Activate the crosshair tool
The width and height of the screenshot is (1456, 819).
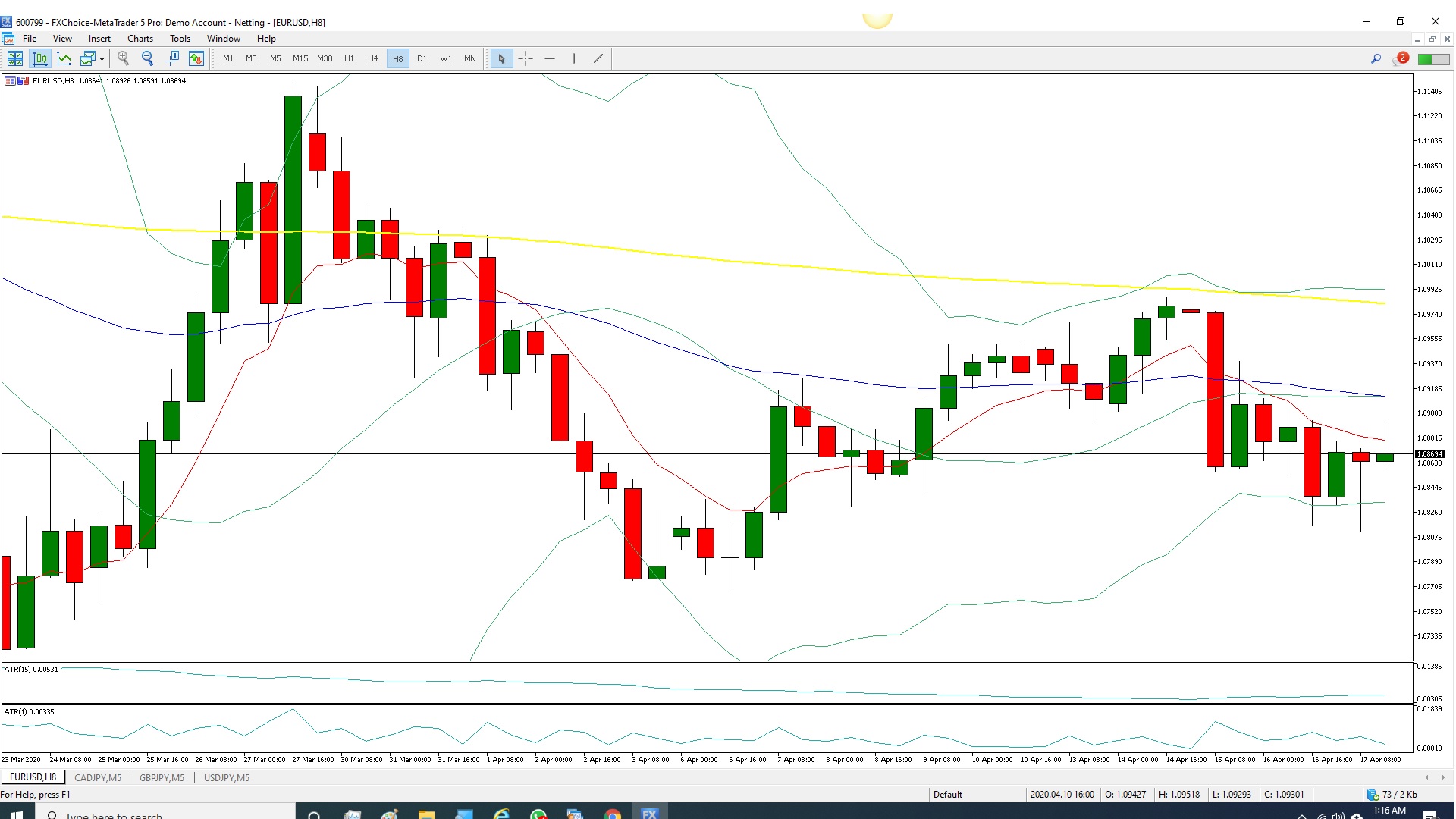(526, 58)
